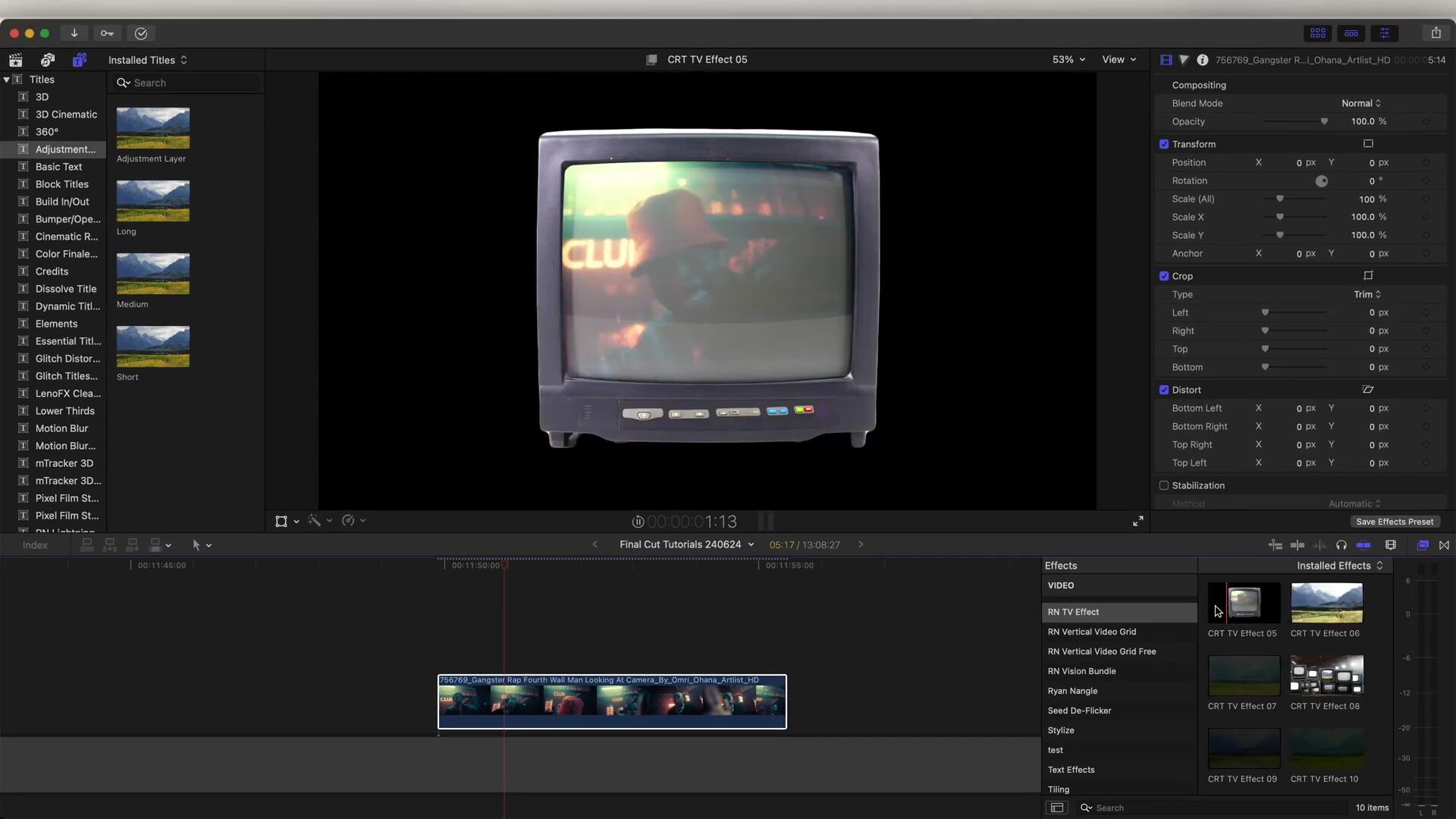The width and height of the screenshot is (1456, 819).
Task: Click the Distort panel icon
Action: tap(1367, 389)
